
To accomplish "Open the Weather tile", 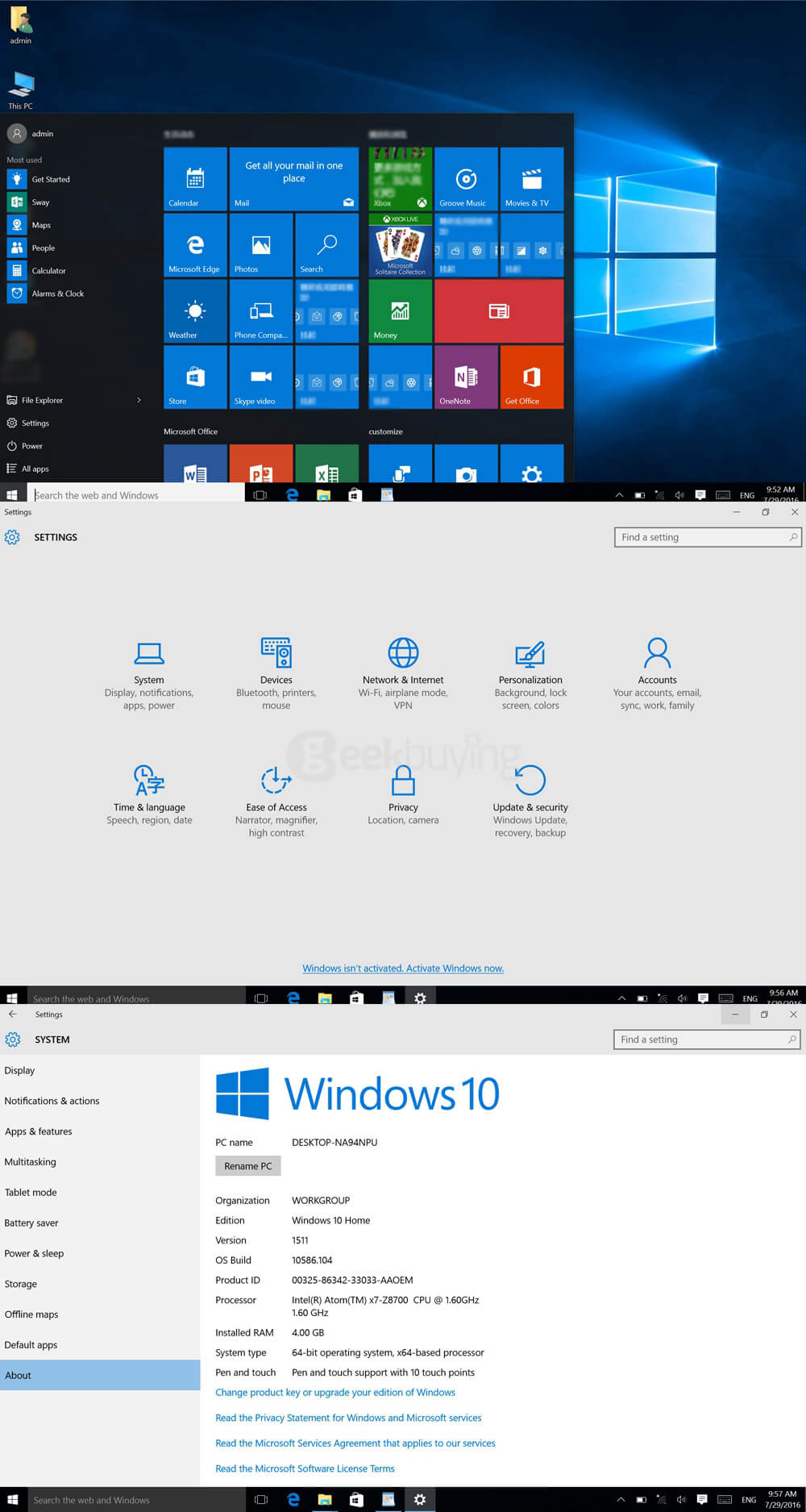I will tap(195, 311).
